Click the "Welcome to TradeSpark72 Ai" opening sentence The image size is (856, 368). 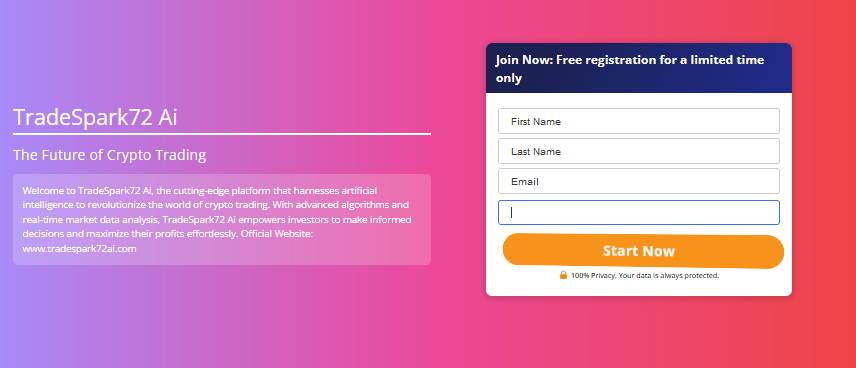88,191
